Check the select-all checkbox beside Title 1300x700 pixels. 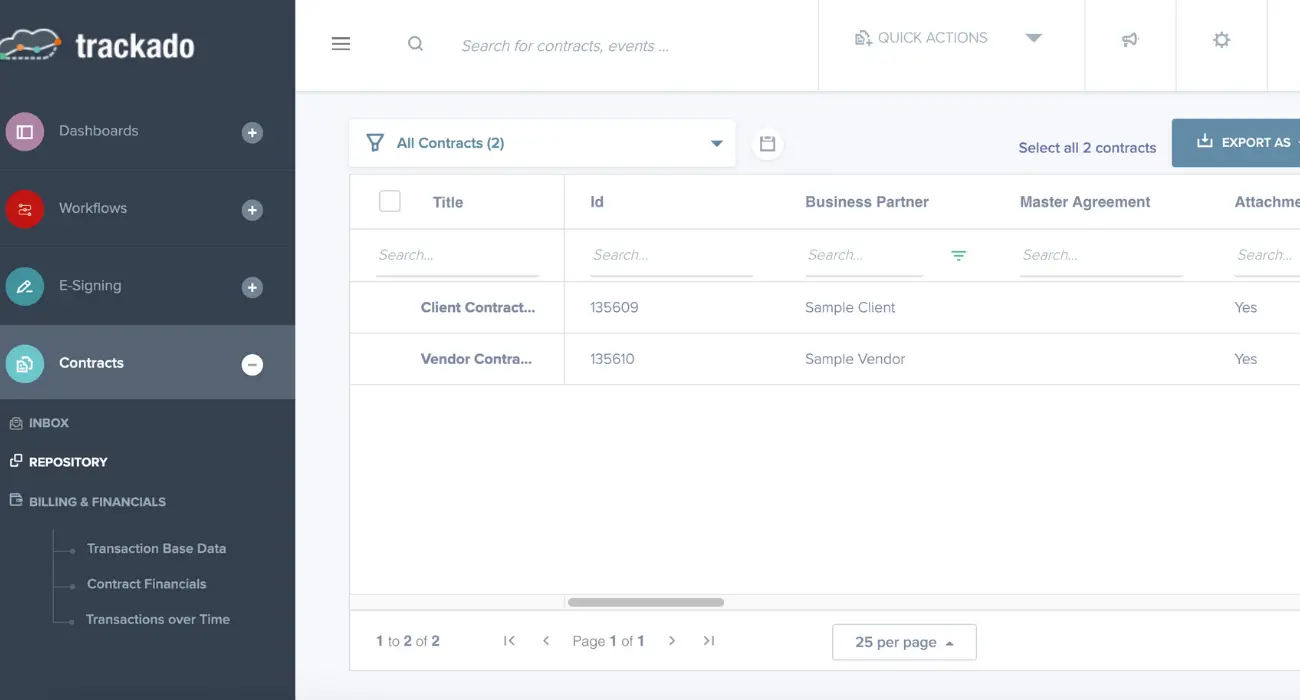click(390, 201)
